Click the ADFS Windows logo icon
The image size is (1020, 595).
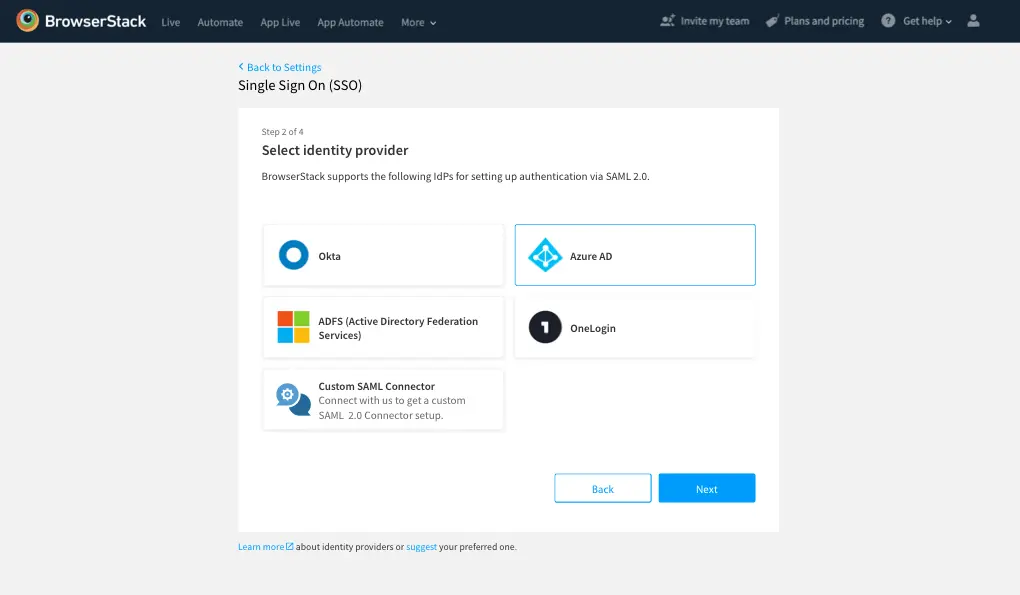293,327
